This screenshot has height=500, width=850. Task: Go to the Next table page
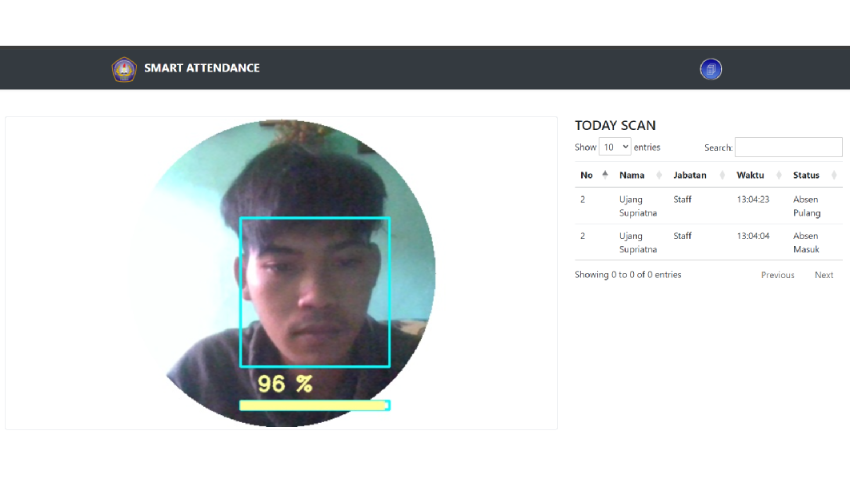823,275
